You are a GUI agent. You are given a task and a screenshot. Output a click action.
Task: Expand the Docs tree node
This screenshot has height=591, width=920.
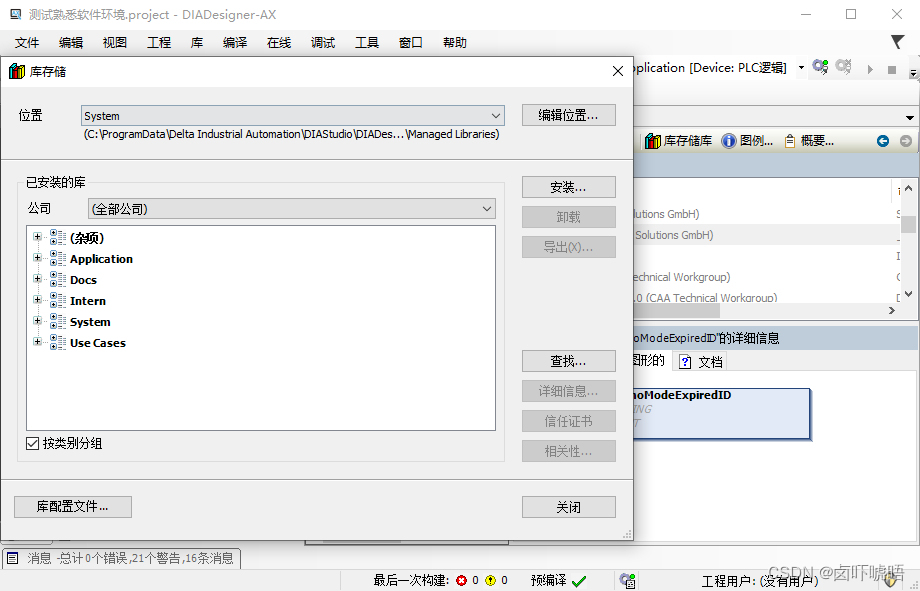pyautogui.click(x=38, y=279)
